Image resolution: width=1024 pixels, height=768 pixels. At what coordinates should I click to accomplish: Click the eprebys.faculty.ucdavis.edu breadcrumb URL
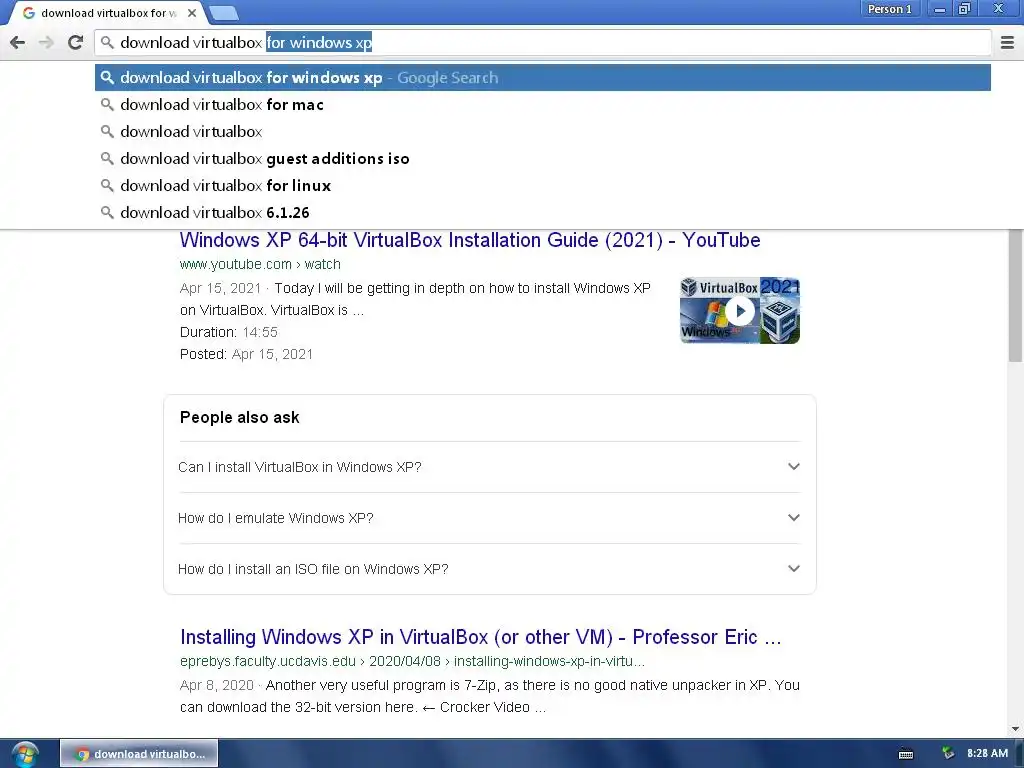click(412, 661)
